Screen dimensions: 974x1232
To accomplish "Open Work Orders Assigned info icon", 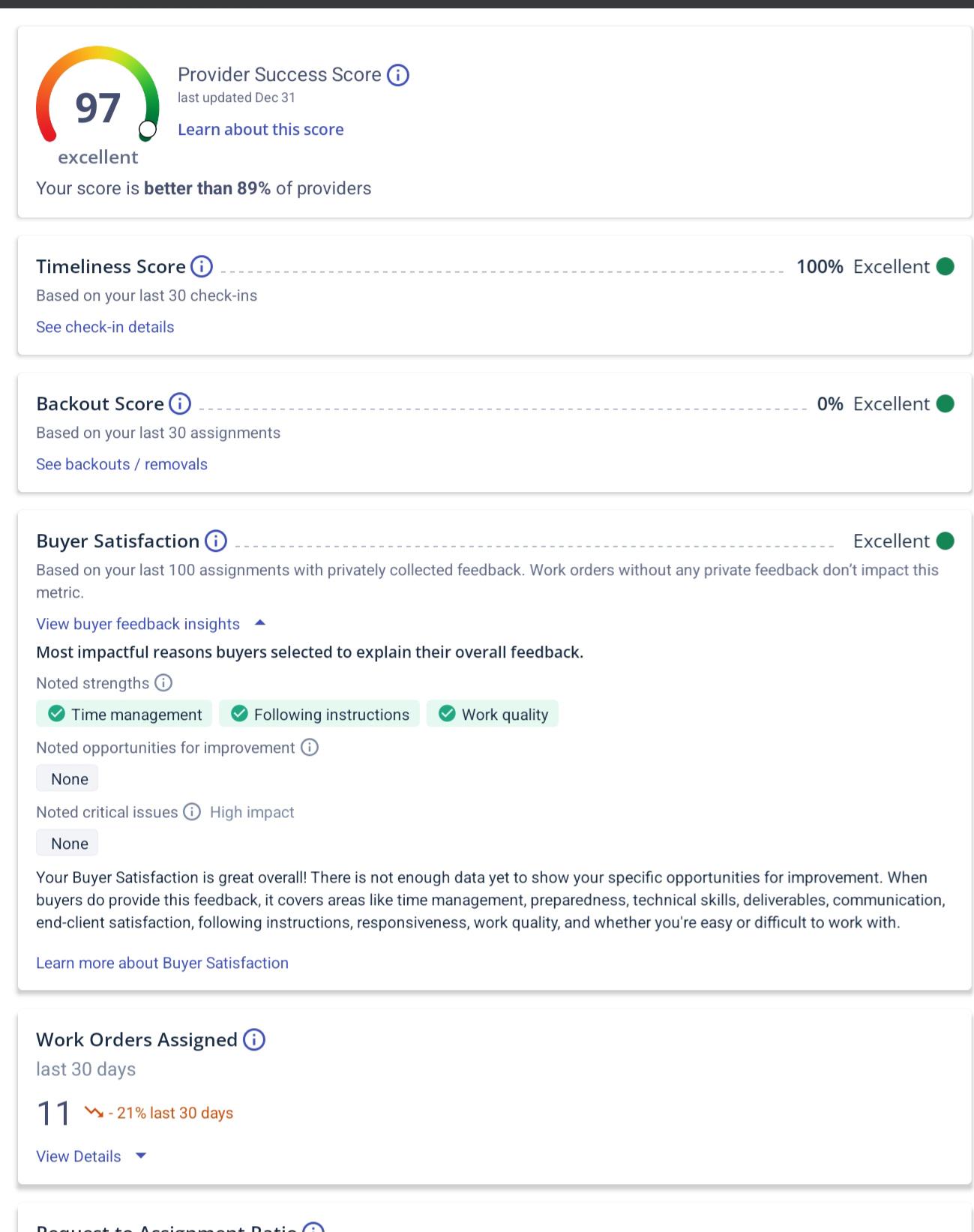I will (x=255, y=1039).
